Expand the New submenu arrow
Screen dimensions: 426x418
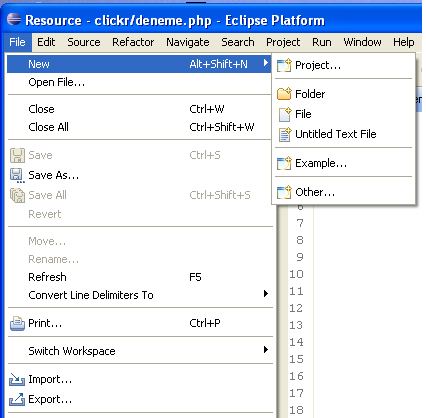tap(266, 63)
